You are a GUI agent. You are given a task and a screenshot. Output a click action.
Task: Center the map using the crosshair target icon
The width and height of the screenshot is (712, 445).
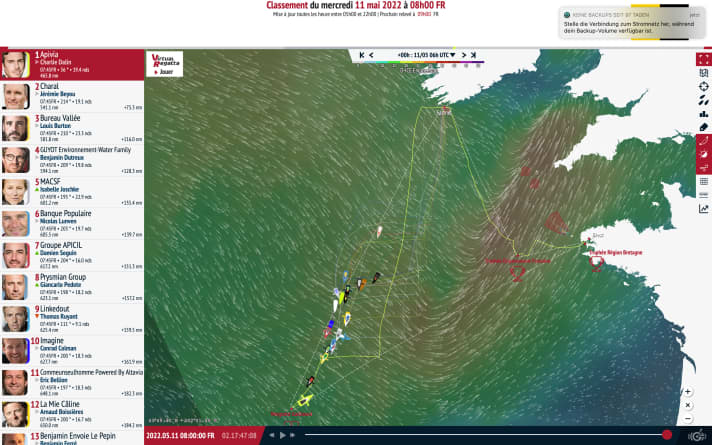coord(703,86)
